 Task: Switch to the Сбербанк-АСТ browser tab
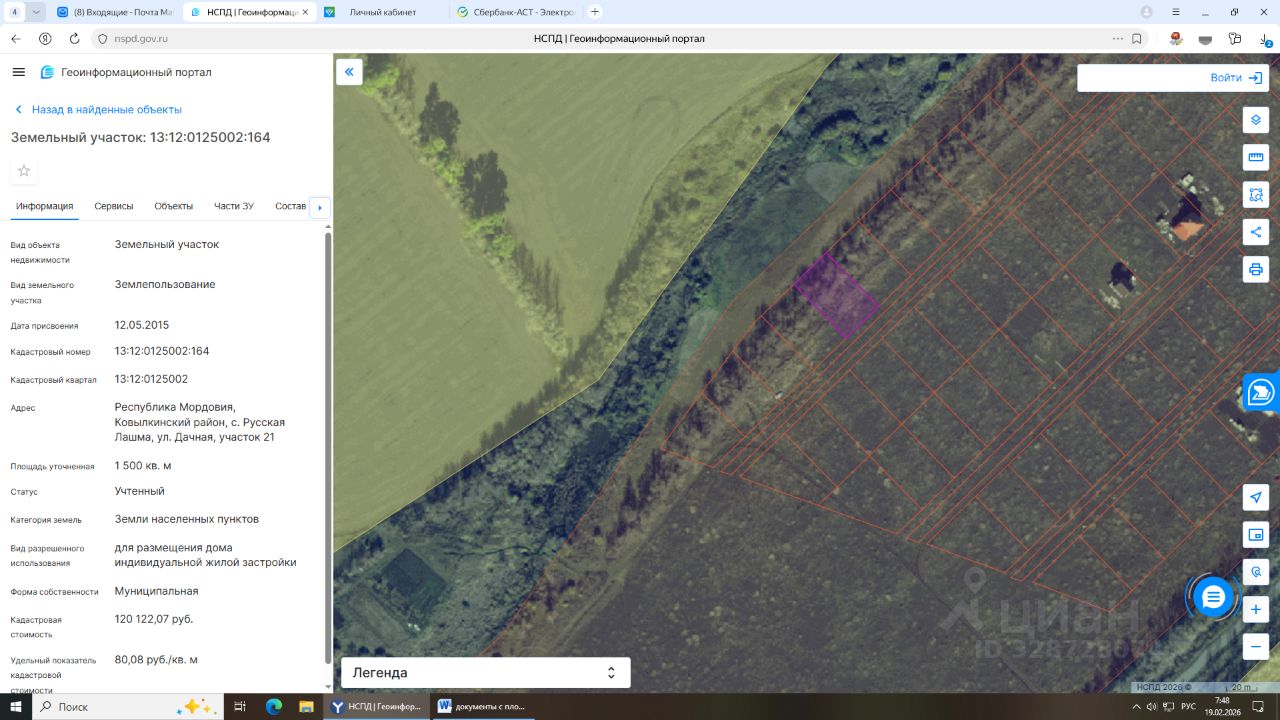[516, 12]
